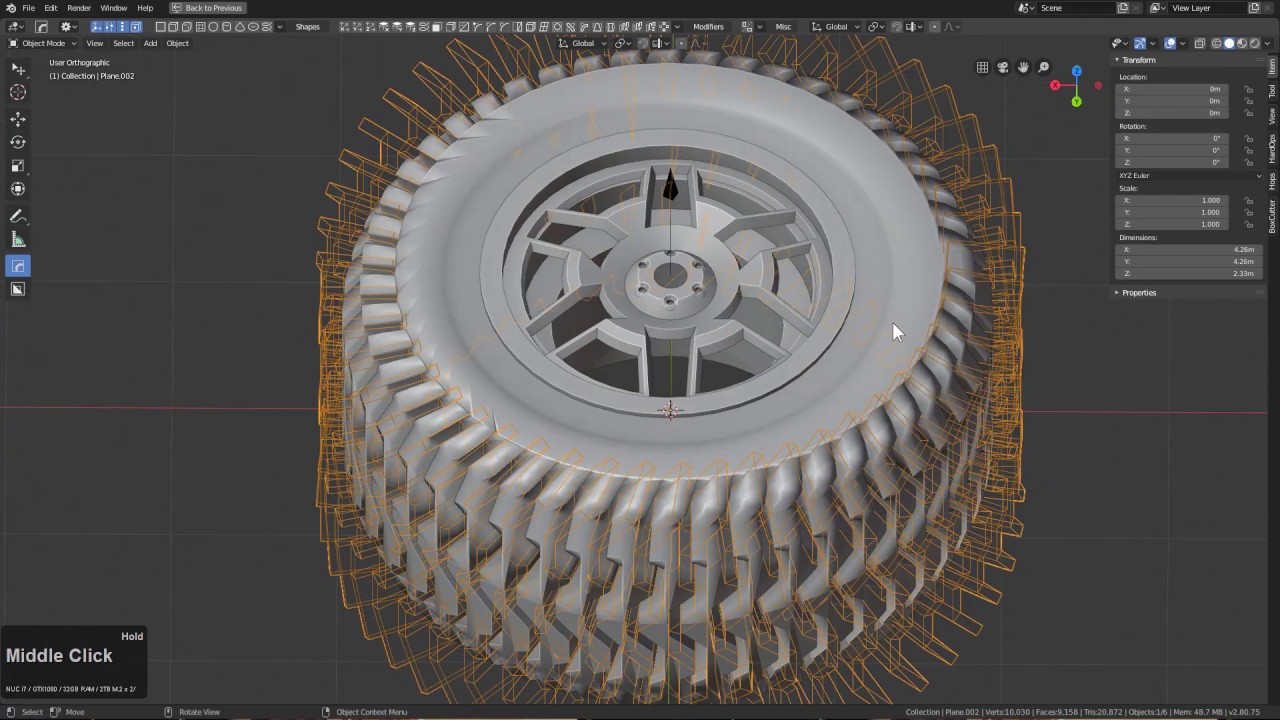1280x720 pixels.
Task: Open viewport Add menu
Action: pos(150,43)
